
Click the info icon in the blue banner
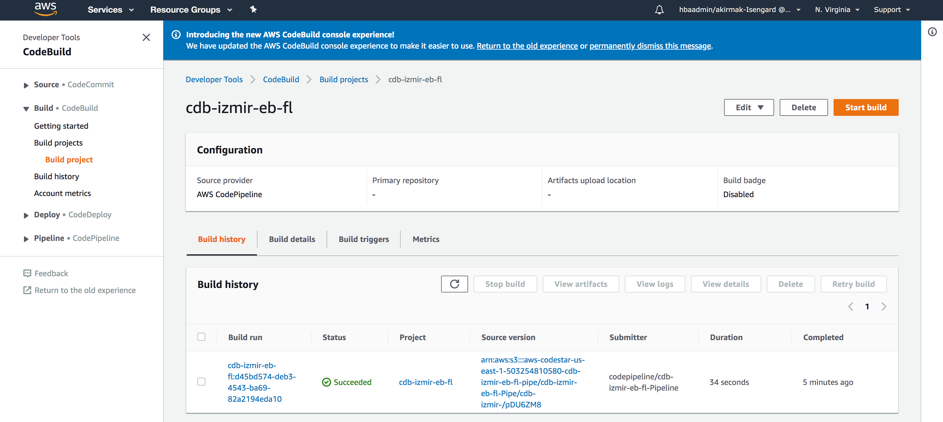pyautogui.click(x=176, y=35)
